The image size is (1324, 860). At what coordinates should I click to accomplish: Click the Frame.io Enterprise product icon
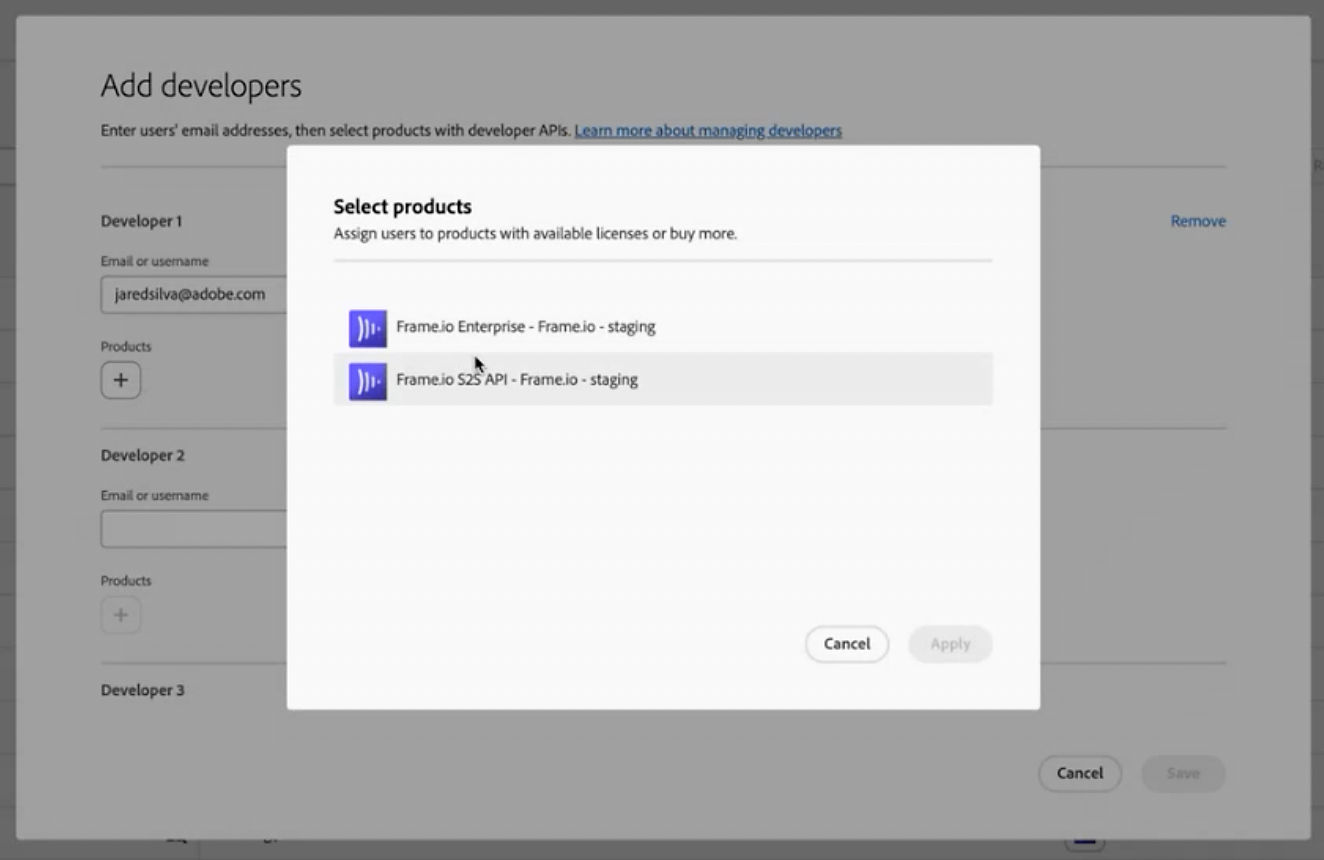coord(367,328)
